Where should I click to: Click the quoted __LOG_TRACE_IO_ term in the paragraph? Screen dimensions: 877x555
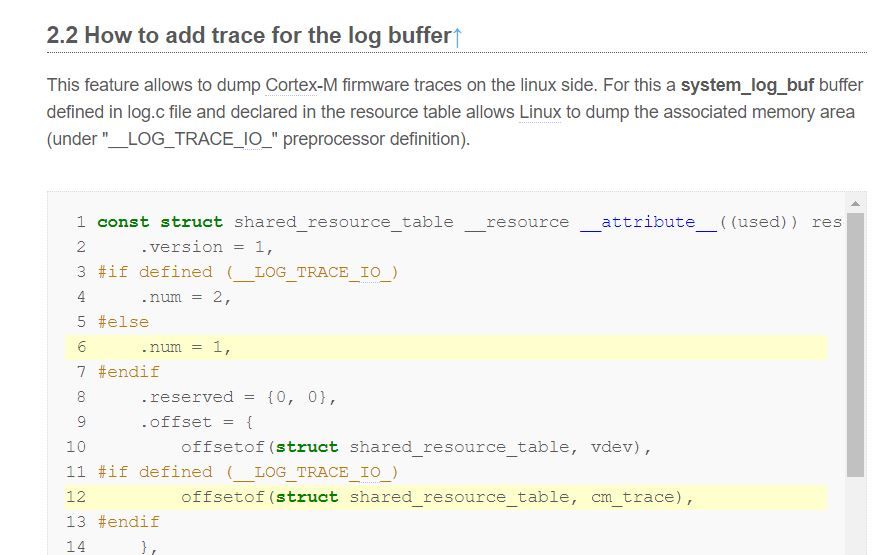click(x=190, y=139)
